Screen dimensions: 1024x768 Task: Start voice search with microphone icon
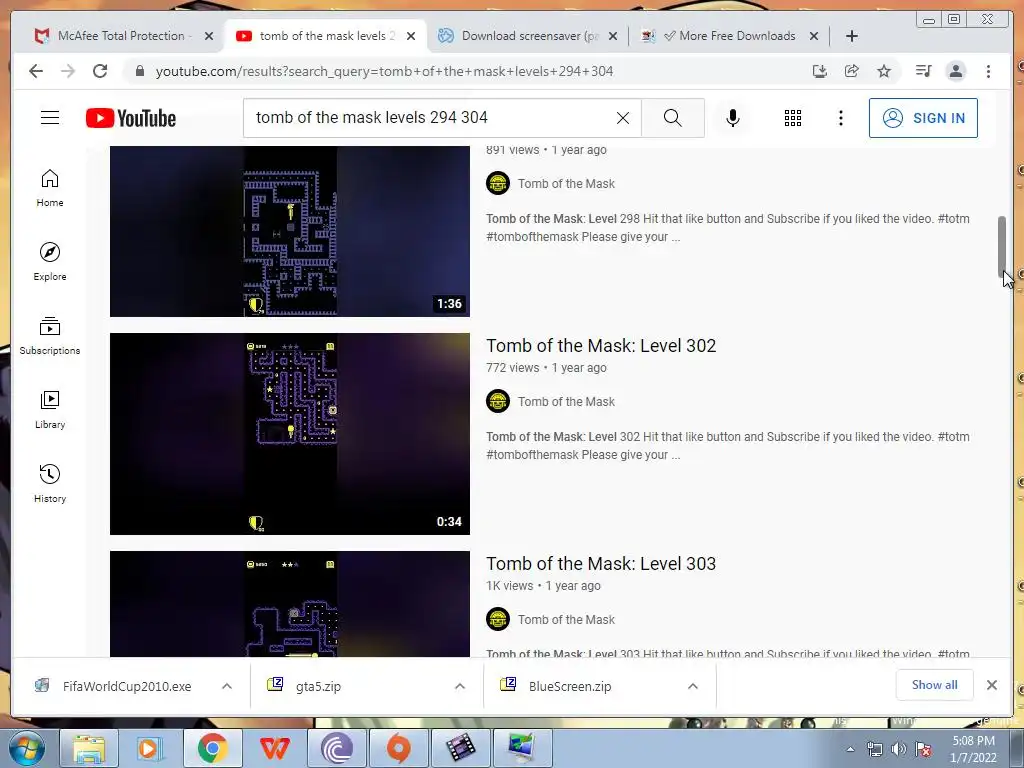(733, 118)
